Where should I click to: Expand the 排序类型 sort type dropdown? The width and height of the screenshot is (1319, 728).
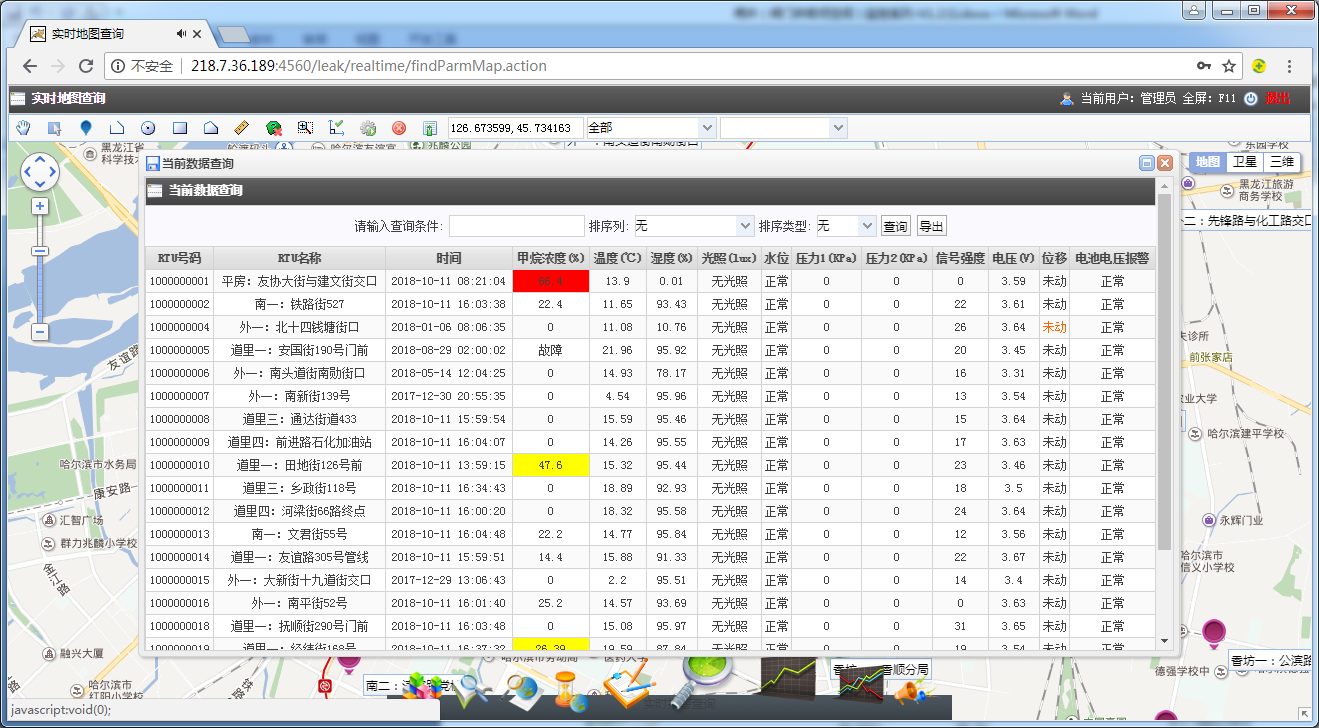pos(845,226)
